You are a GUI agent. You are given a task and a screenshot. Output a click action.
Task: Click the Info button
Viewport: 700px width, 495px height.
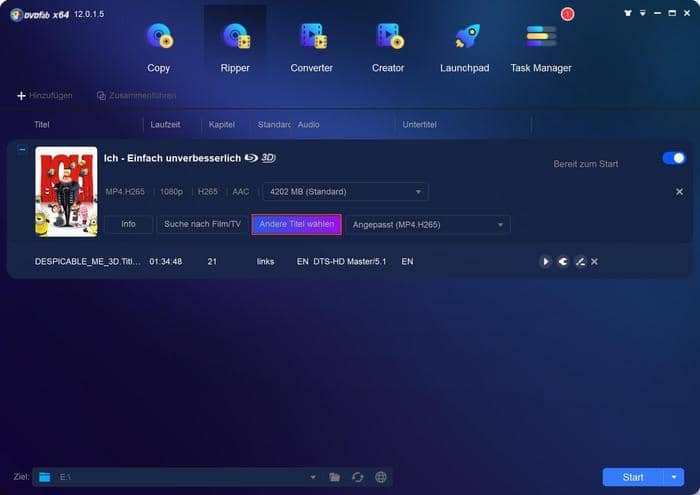(x=129, y=224)
